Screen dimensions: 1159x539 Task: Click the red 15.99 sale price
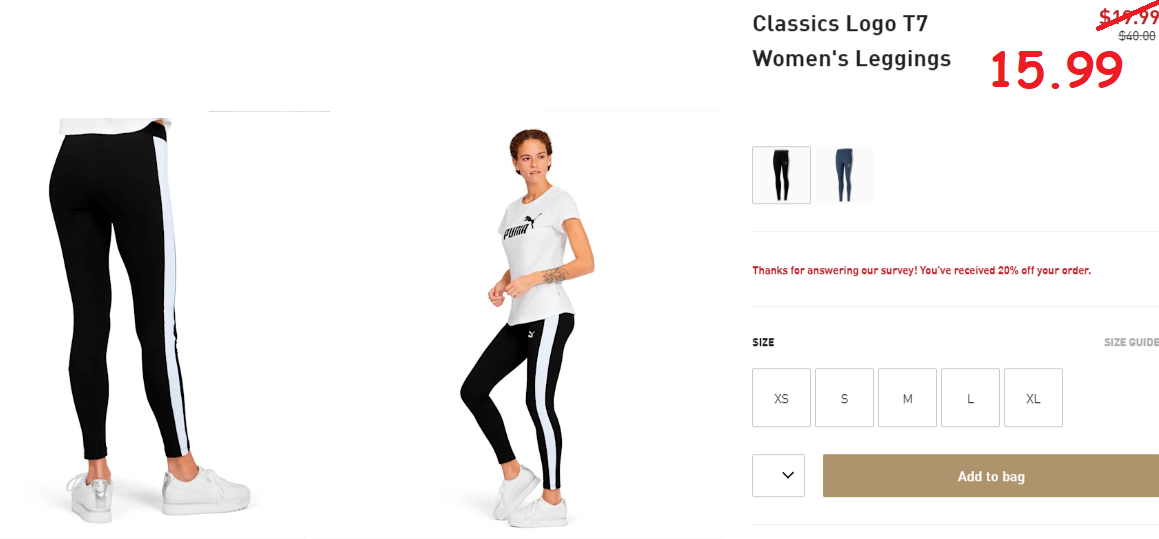coord(1057,70)
